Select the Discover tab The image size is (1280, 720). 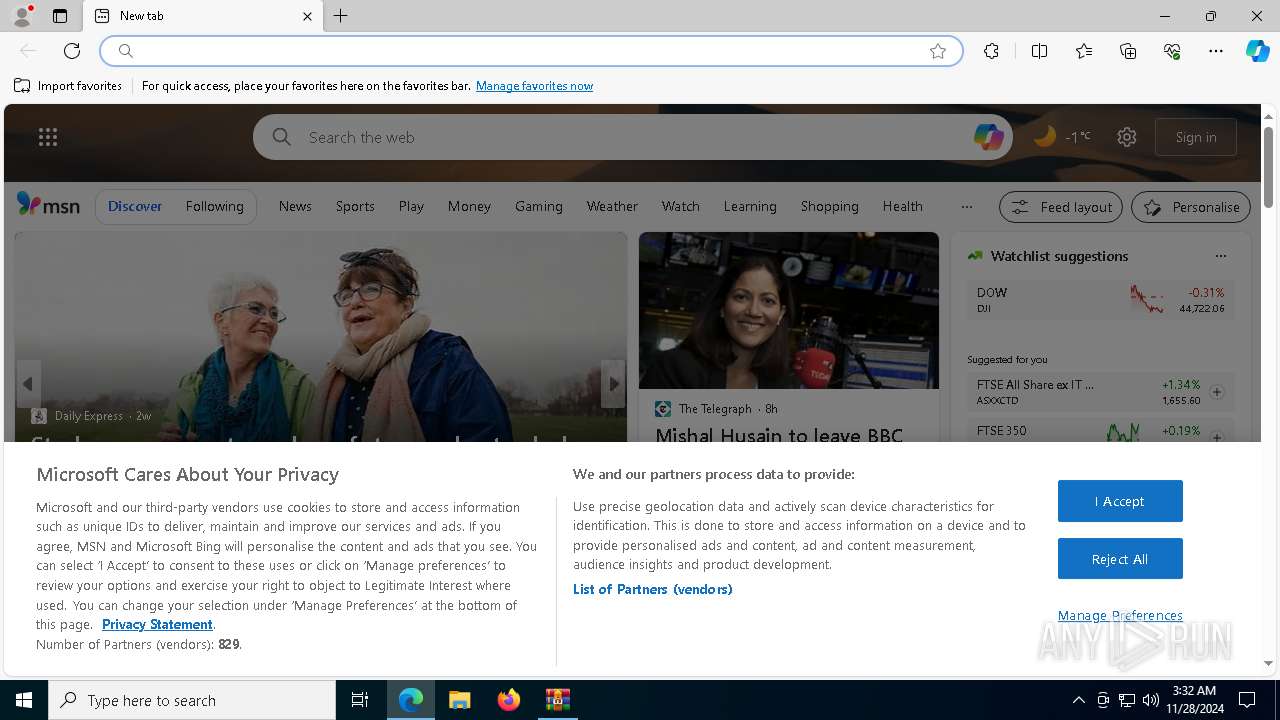coord(135,206)
